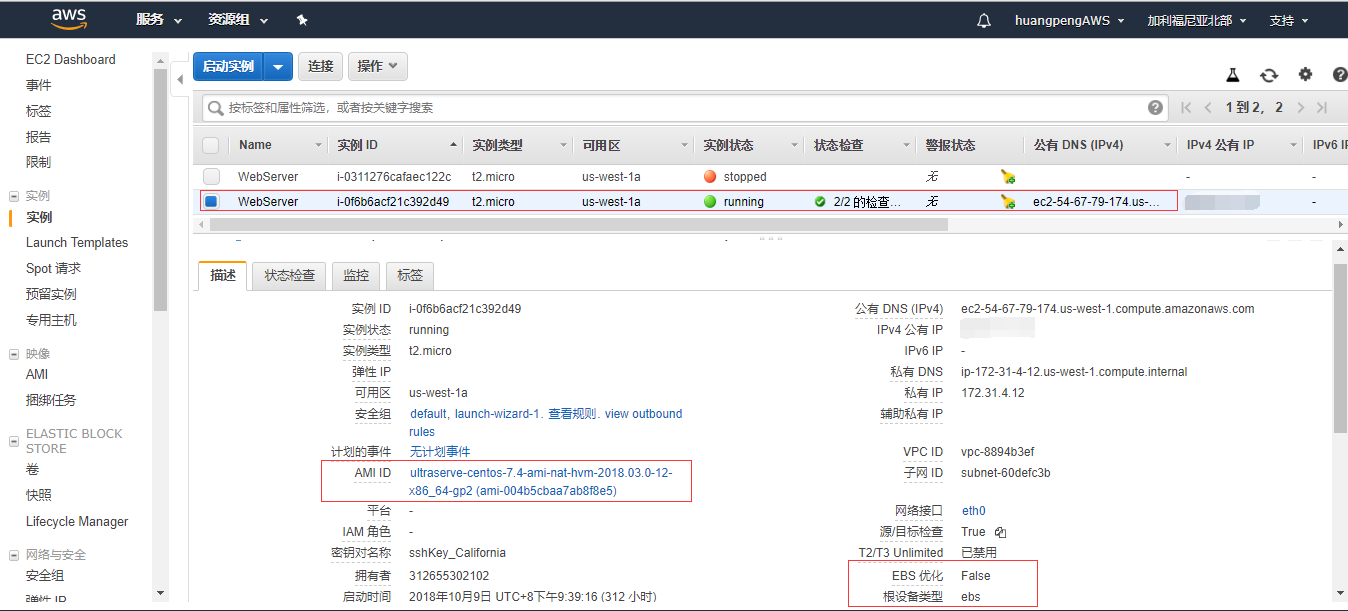Click the green running status indicator
The height and width of the screenshot is (611, 1348).
click(710, 202)
